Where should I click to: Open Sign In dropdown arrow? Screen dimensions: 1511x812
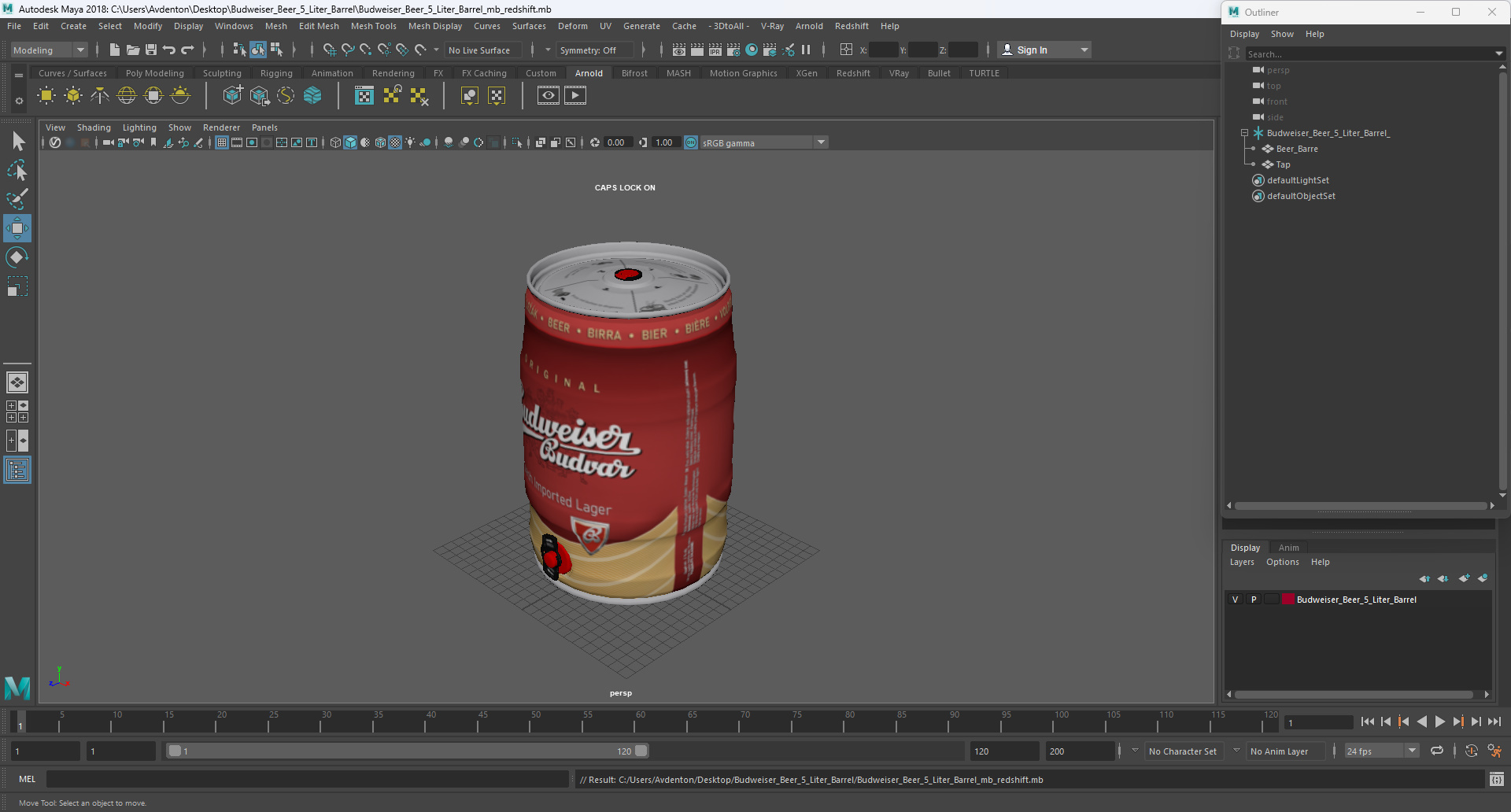tap(1084, 50)
